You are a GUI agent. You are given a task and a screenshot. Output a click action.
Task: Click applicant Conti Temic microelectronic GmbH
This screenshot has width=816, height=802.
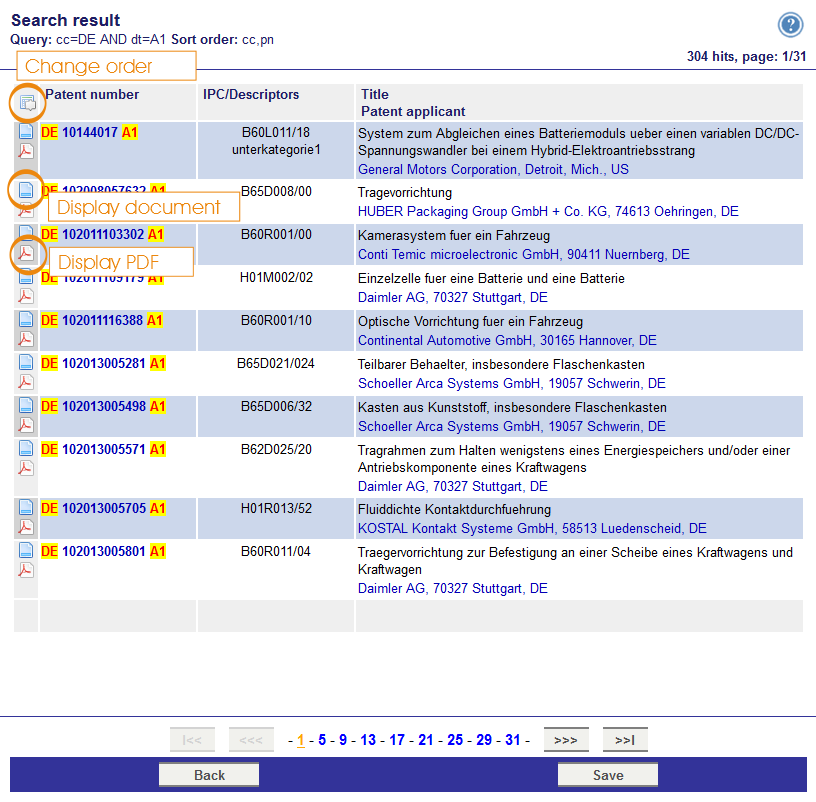click(x=524, y=254)
